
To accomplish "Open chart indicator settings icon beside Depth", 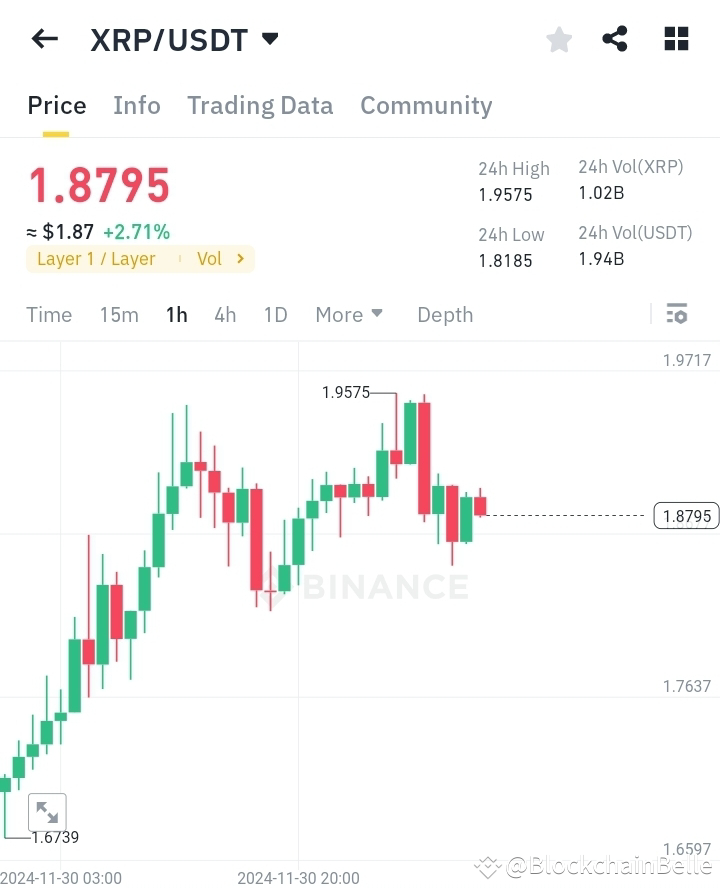I will click(x=677, y=314).
